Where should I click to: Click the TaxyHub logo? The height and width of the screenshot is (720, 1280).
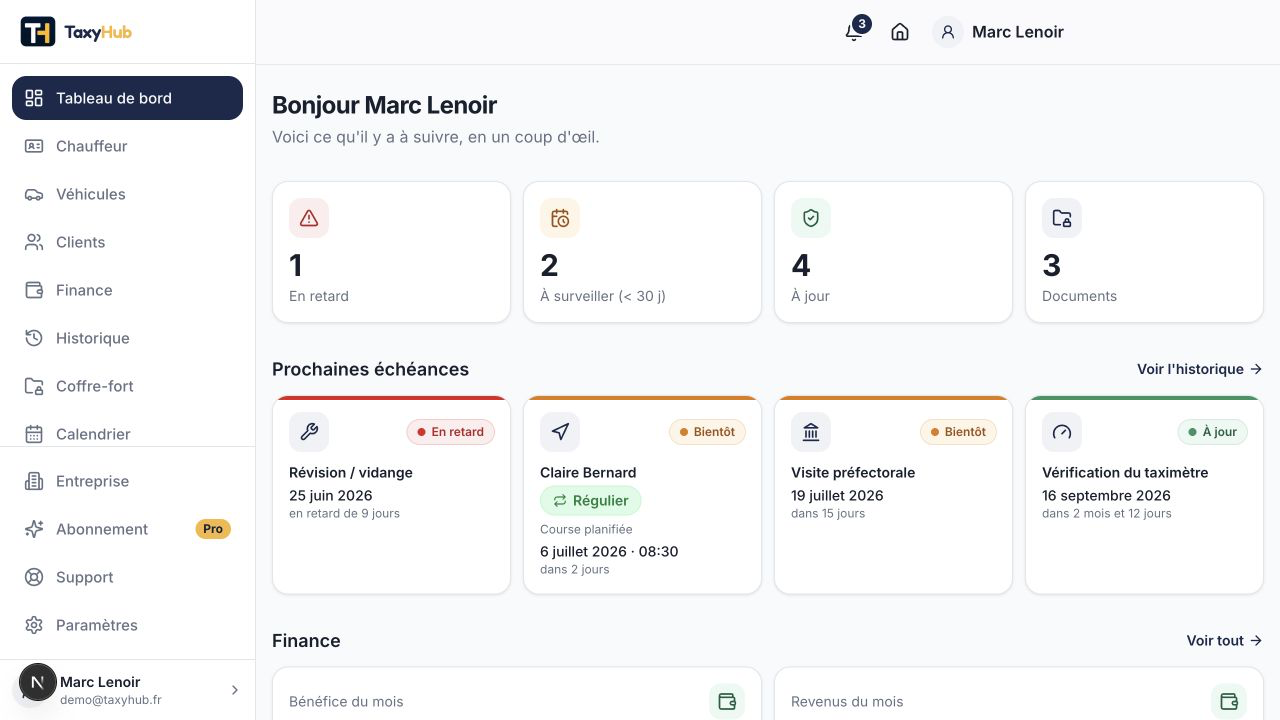76,32
